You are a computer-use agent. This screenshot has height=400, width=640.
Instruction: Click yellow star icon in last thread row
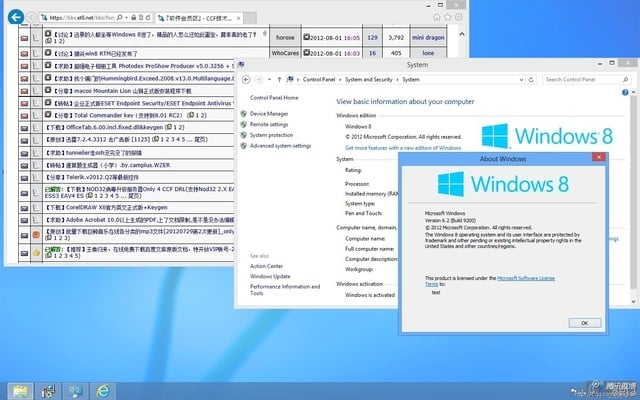[36, 253]
